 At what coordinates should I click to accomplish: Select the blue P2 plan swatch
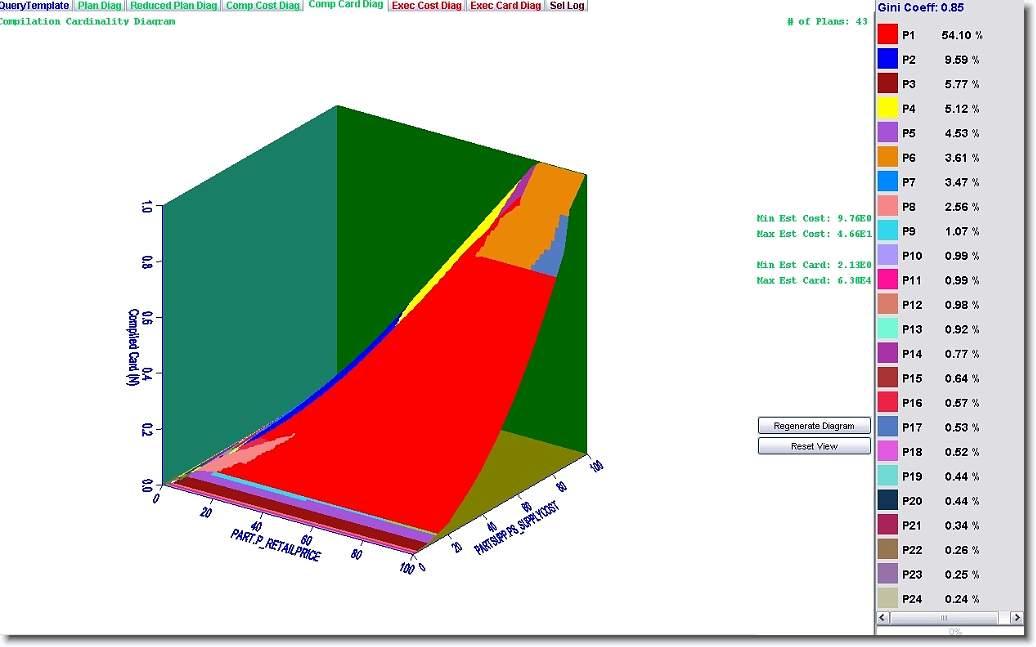(887, 59)
